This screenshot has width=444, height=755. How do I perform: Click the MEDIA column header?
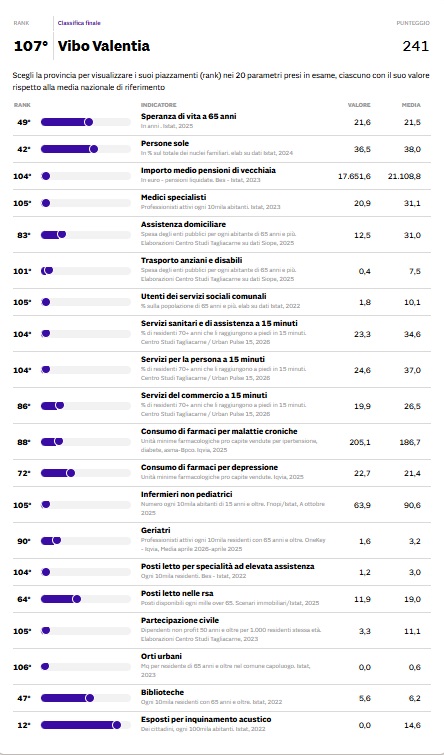point(411,105)
